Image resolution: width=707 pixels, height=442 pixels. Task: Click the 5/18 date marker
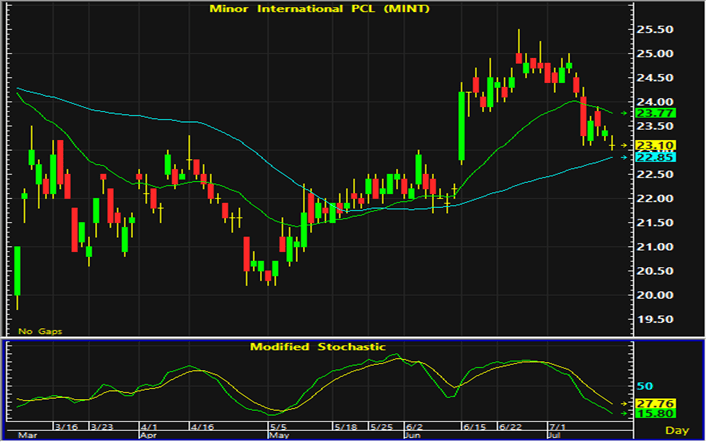(x=346, y=427)
